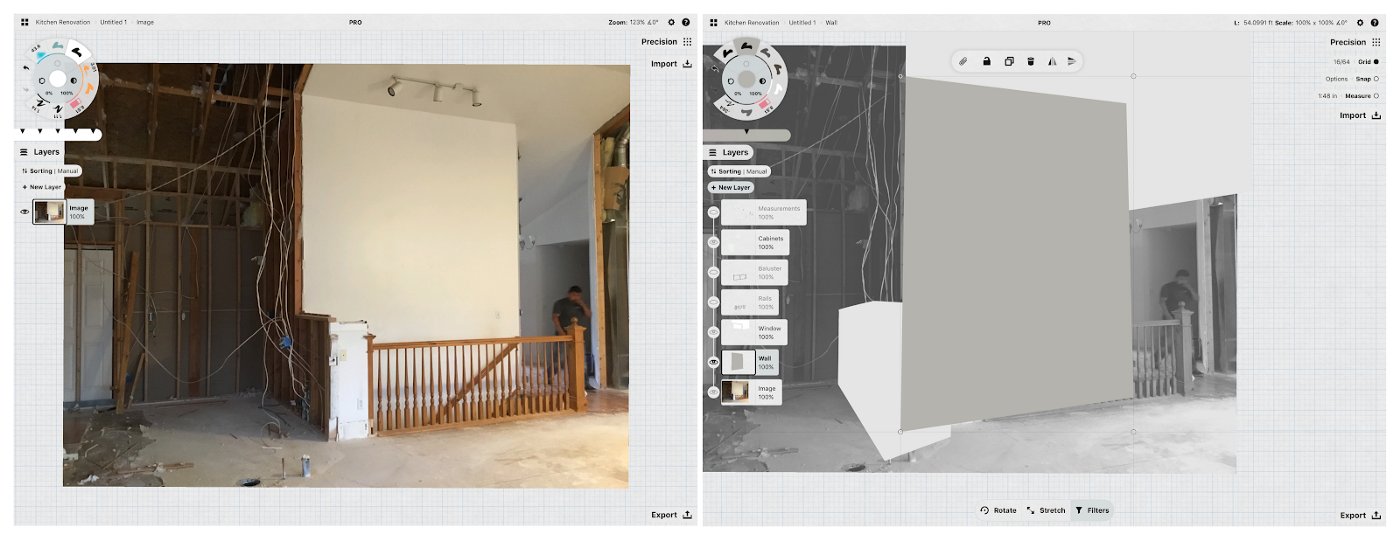Toggle the Snap option
1400x540 pixels.
(1368, 78)
